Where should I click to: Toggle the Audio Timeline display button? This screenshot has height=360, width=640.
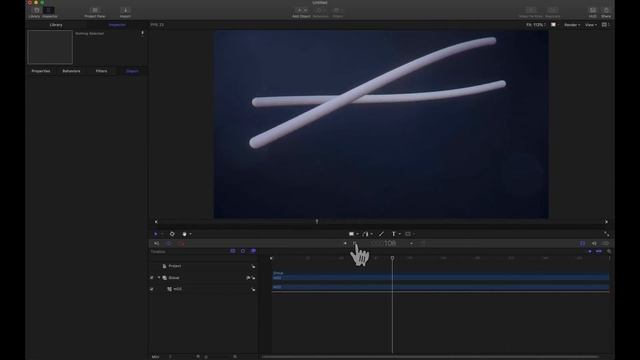pyautogui.click(x=594, y=244)
